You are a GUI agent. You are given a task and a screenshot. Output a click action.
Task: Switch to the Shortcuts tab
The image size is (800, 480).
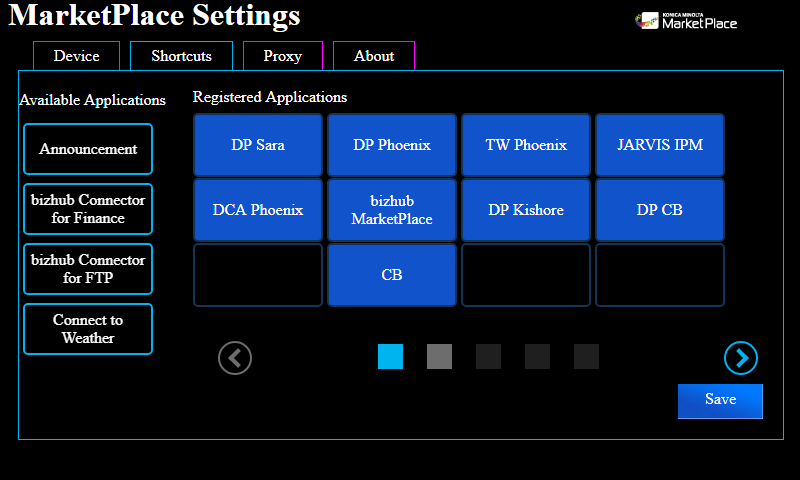181,56
